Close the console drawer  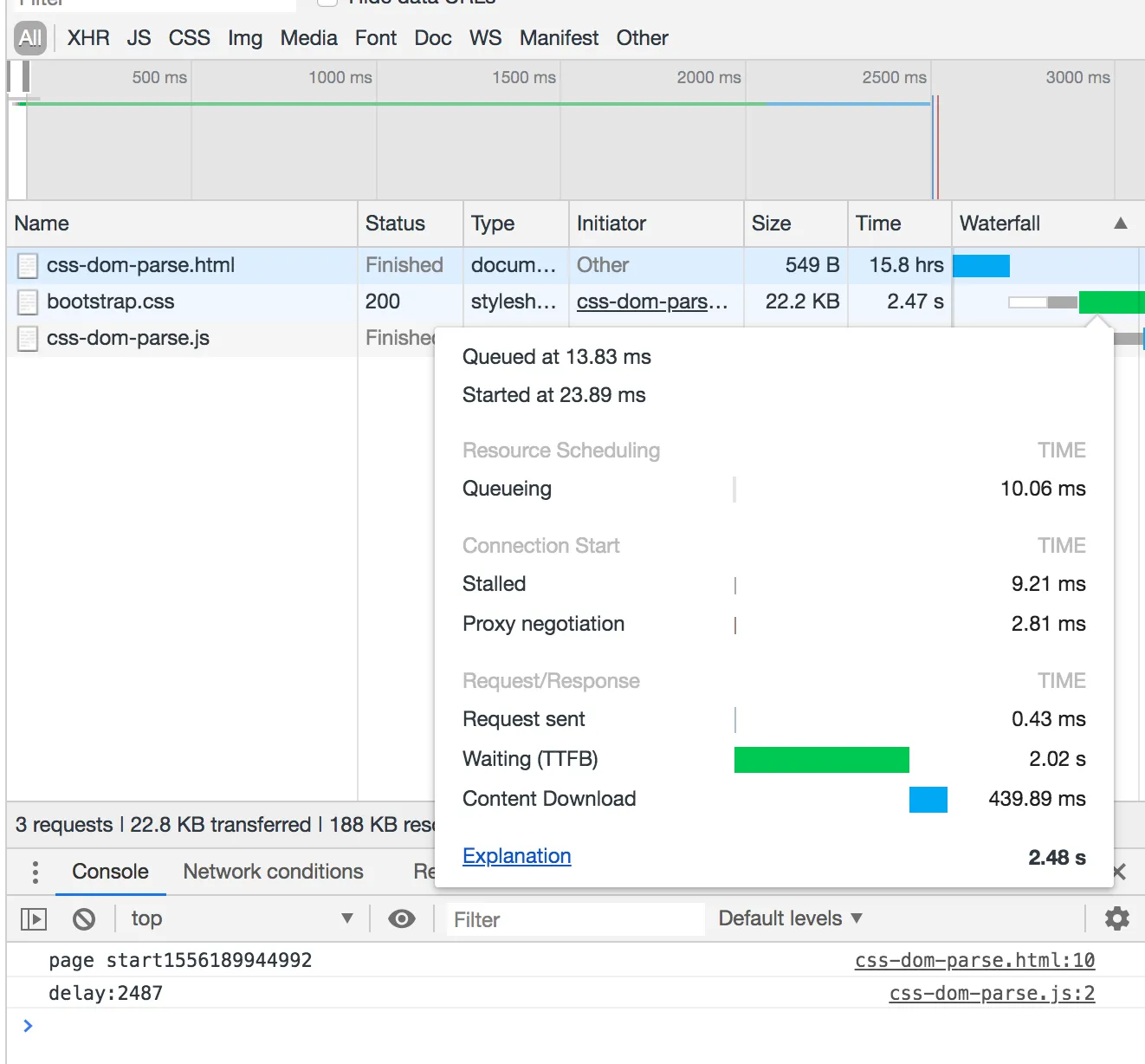pos(1119,872)
